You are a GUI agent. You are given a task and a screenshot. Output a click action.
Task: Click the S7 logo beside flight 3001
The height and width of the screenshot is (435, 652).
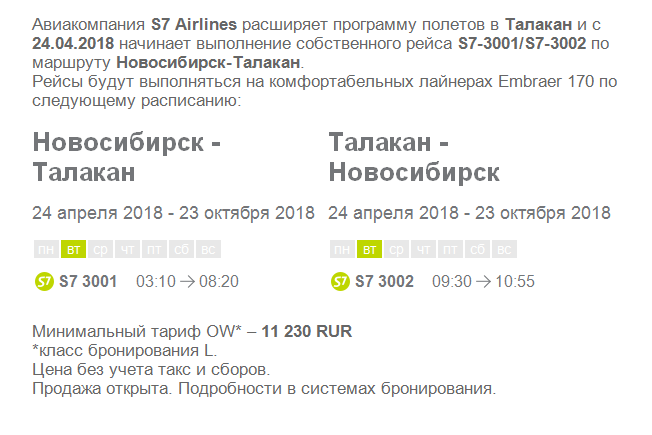pos(44,282)
